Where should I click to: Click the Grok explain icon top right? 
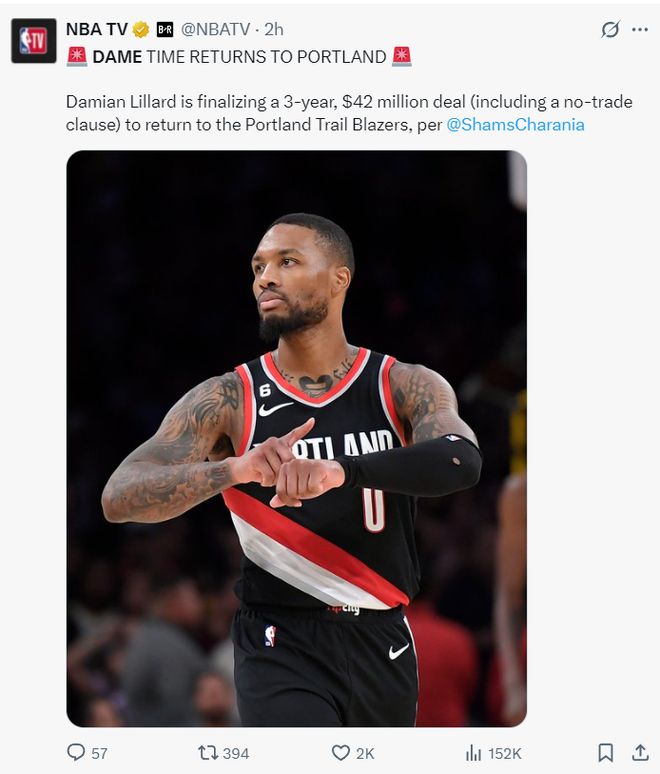(610, 30)
